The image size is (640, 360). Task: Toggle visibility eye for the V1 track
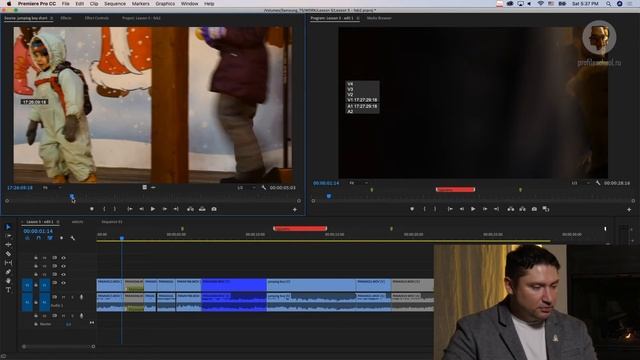[64, 282]
